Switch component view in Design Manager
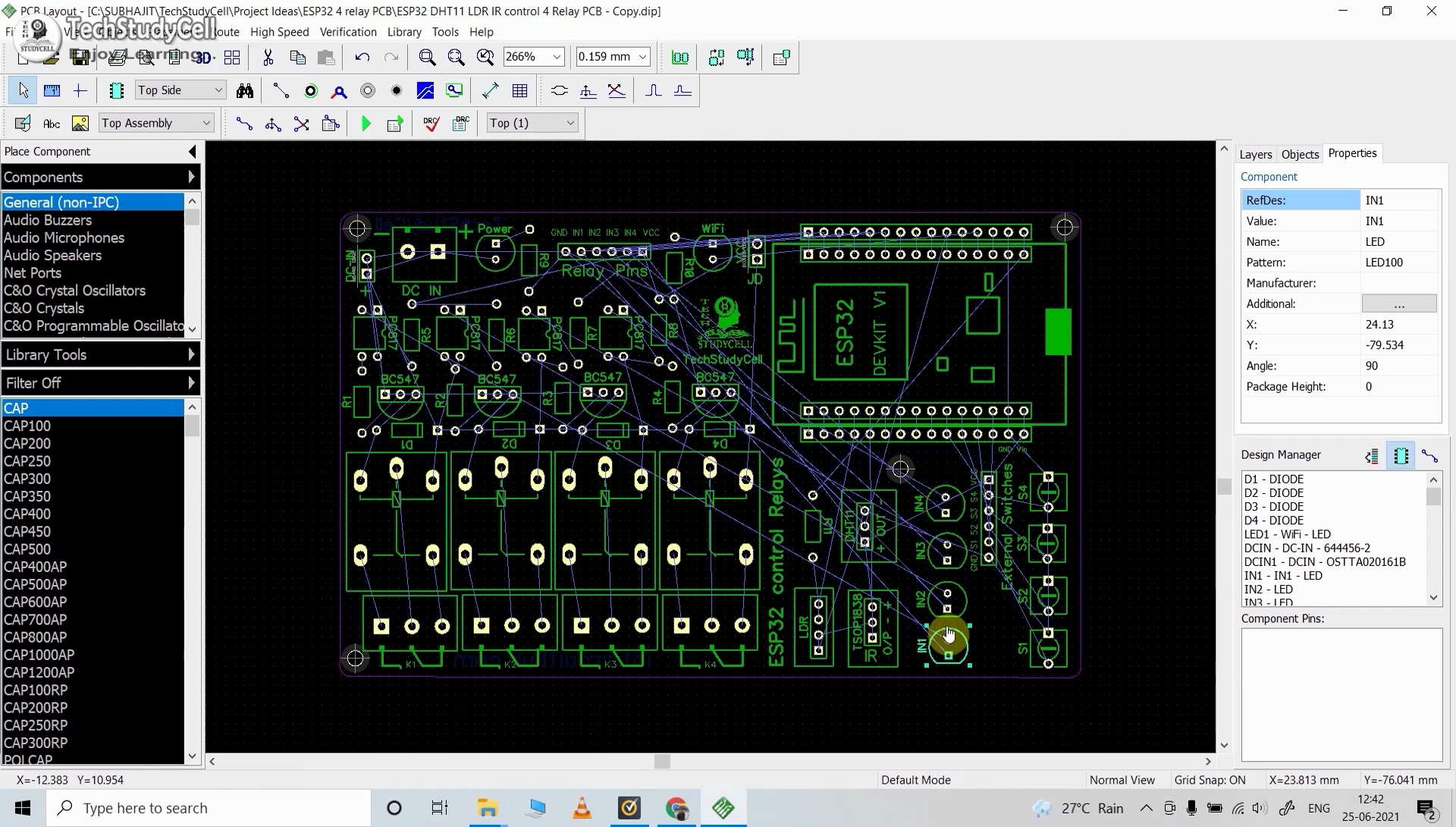 1401,456
